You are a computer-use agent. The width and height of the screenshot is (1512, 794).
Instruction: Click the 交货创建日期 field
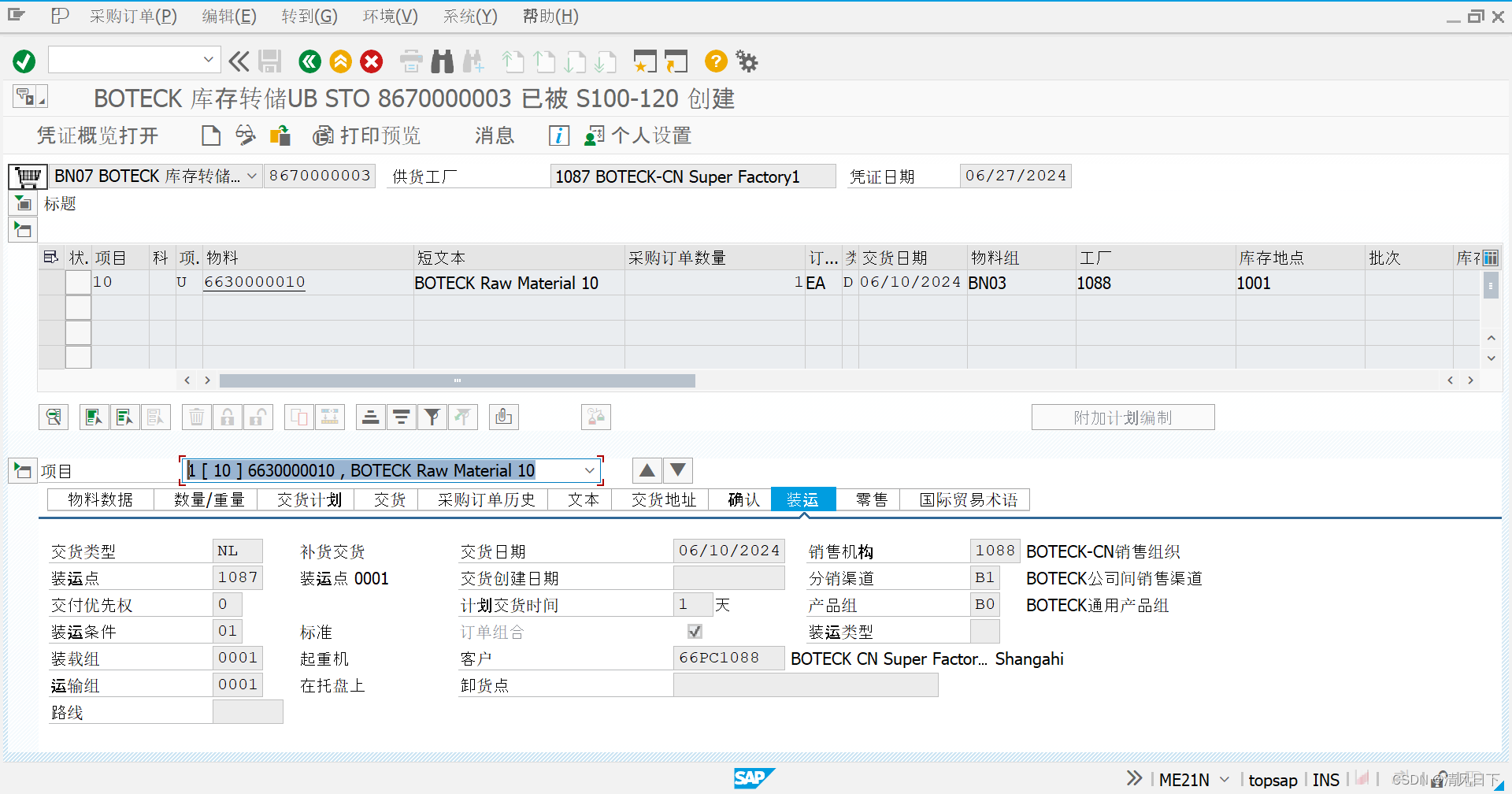pos(728,578)
